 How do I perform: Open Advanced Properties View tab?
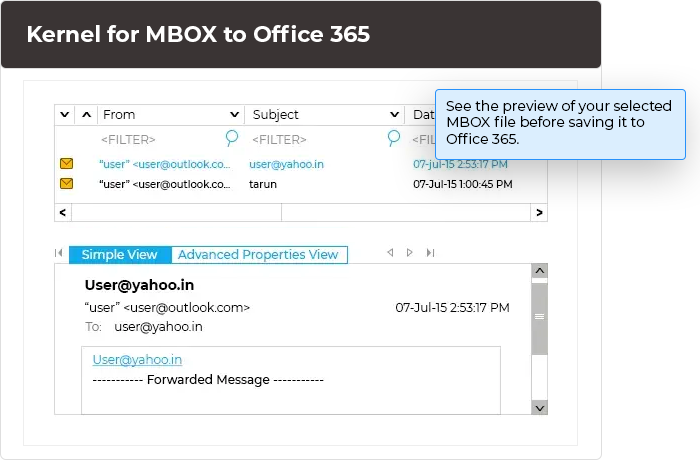[x=259, y=255]
